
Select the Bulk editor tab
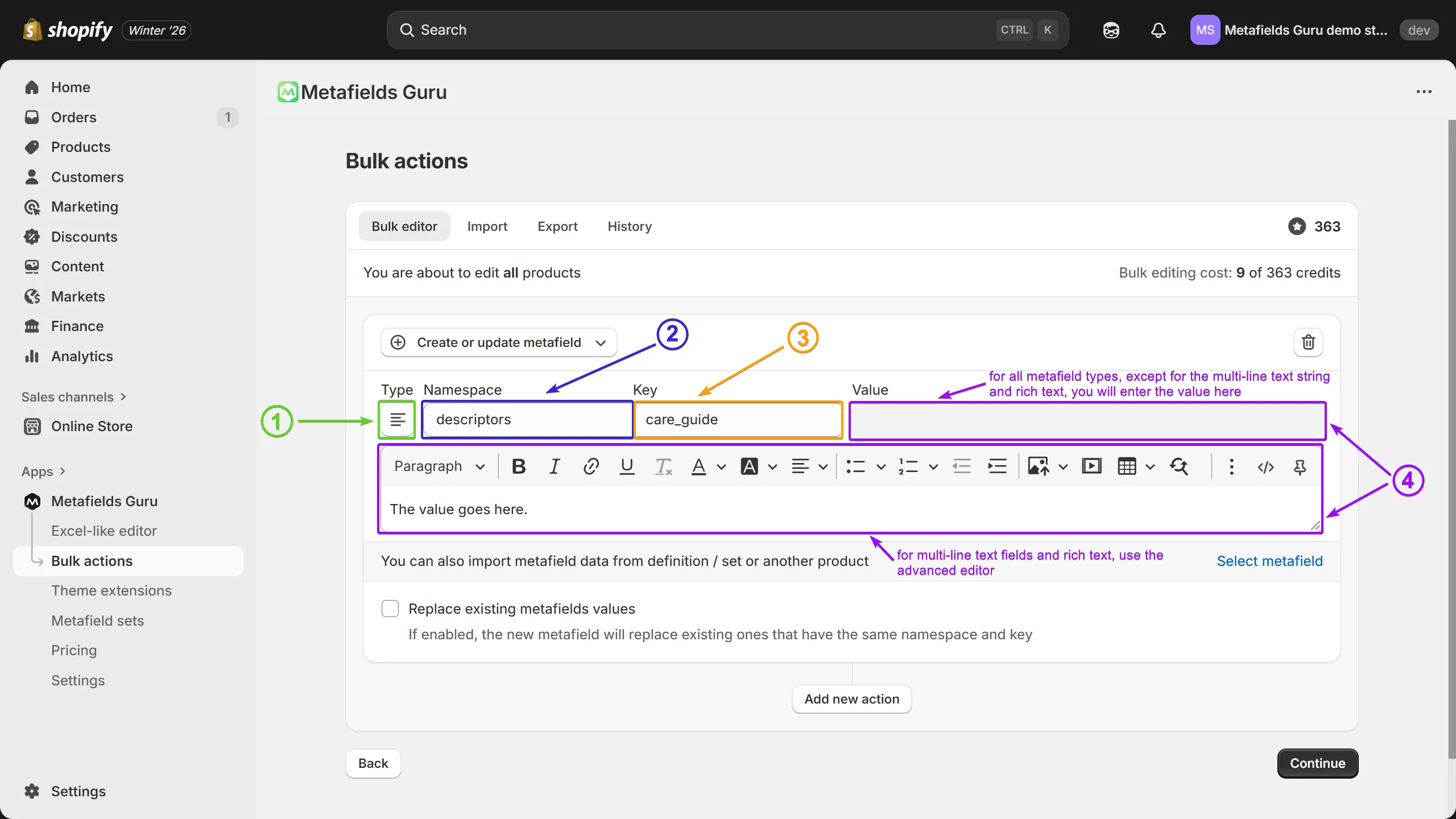404,226
